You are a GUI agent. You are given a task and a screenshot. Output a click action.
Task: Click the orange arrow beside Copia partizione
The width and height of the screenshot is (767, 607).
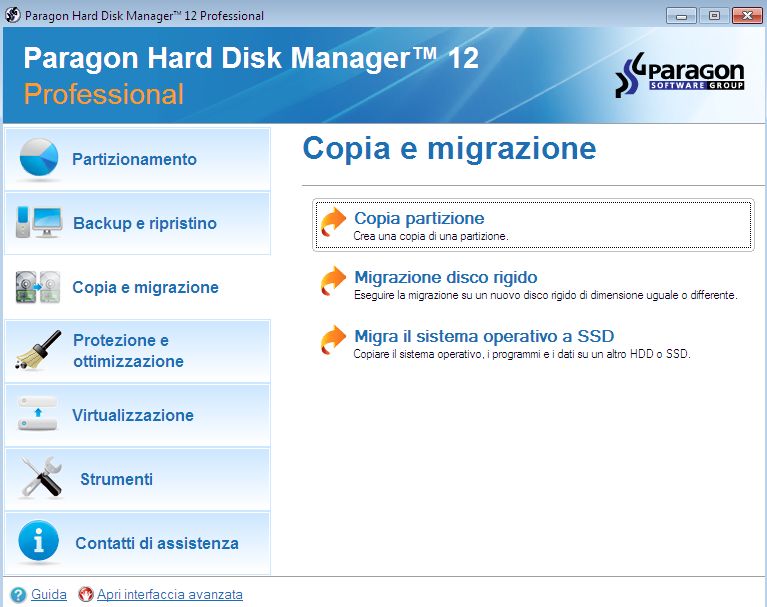333,223
